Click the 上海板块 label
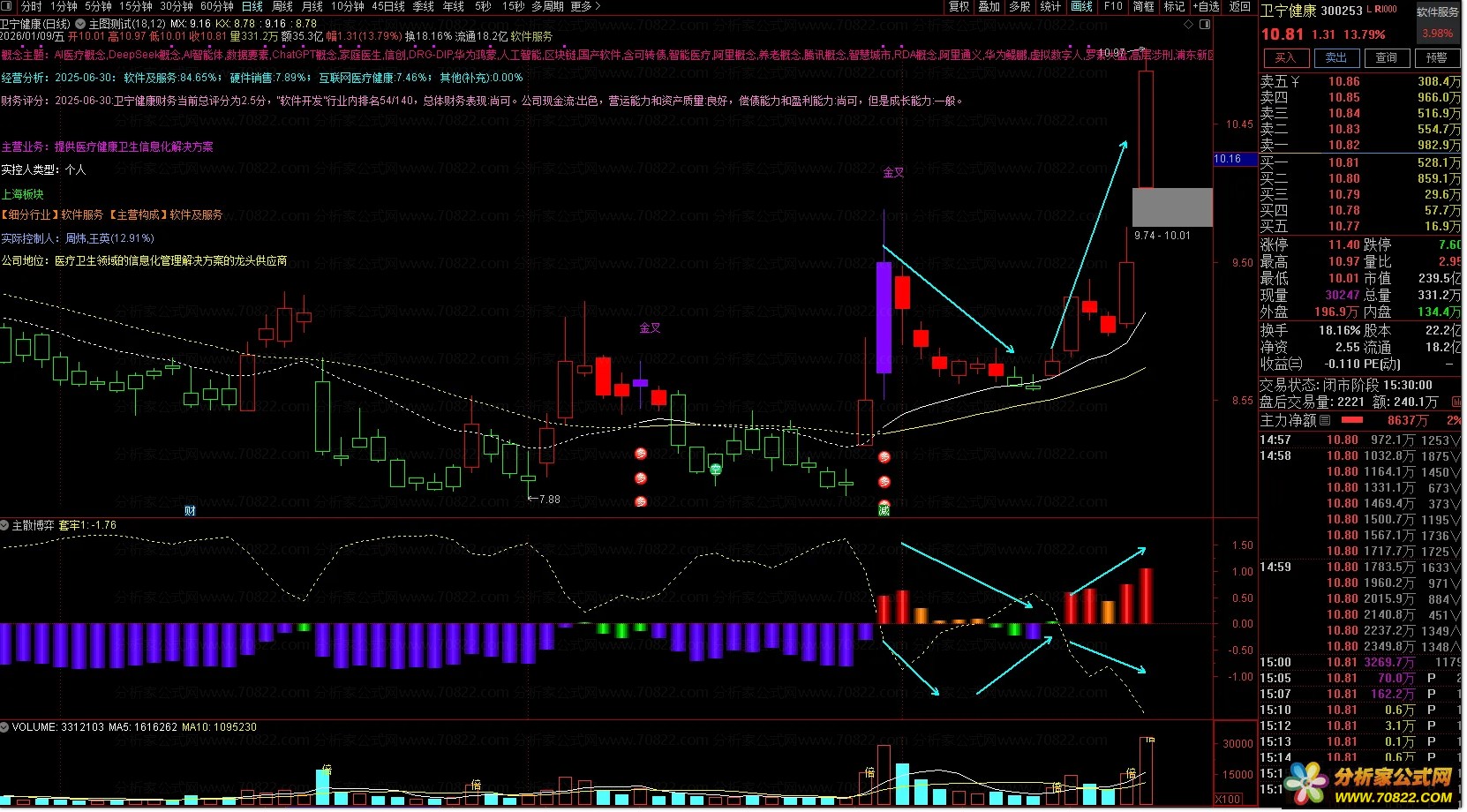Viewport: 1467px width, 812px height. click(22, 194)
